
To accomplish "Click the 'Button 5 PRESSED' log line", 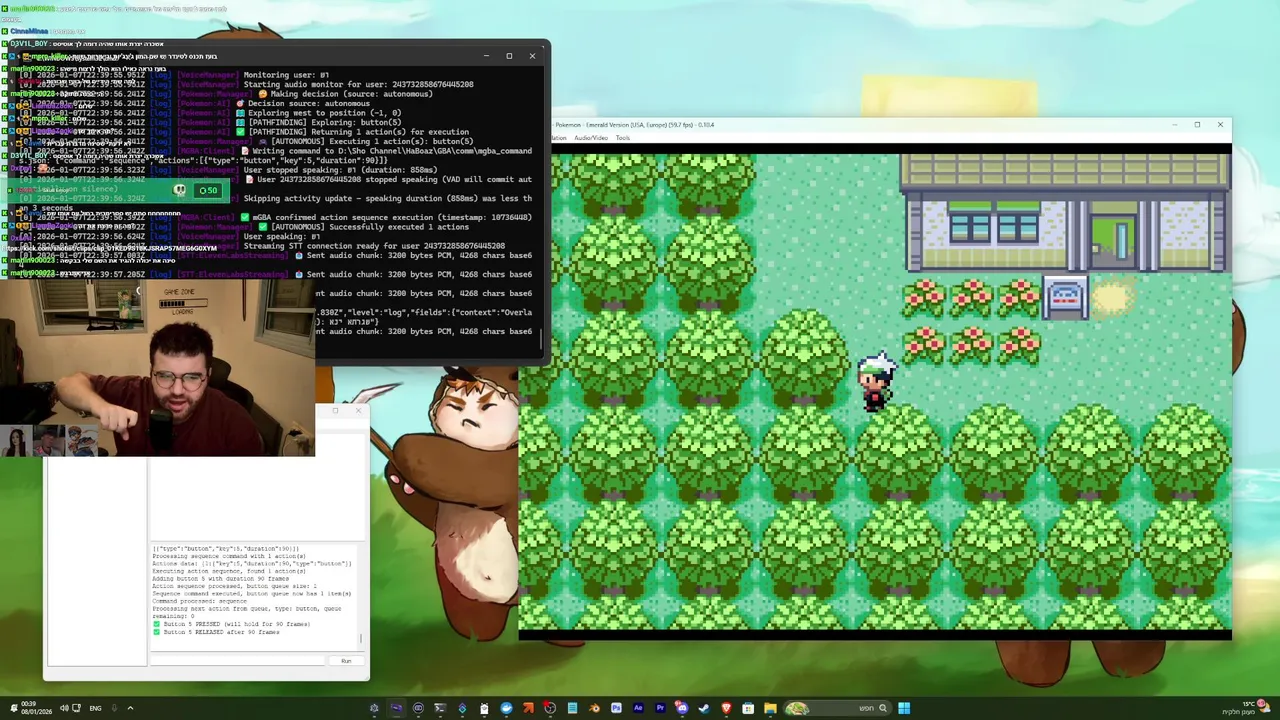I will 231,624.
